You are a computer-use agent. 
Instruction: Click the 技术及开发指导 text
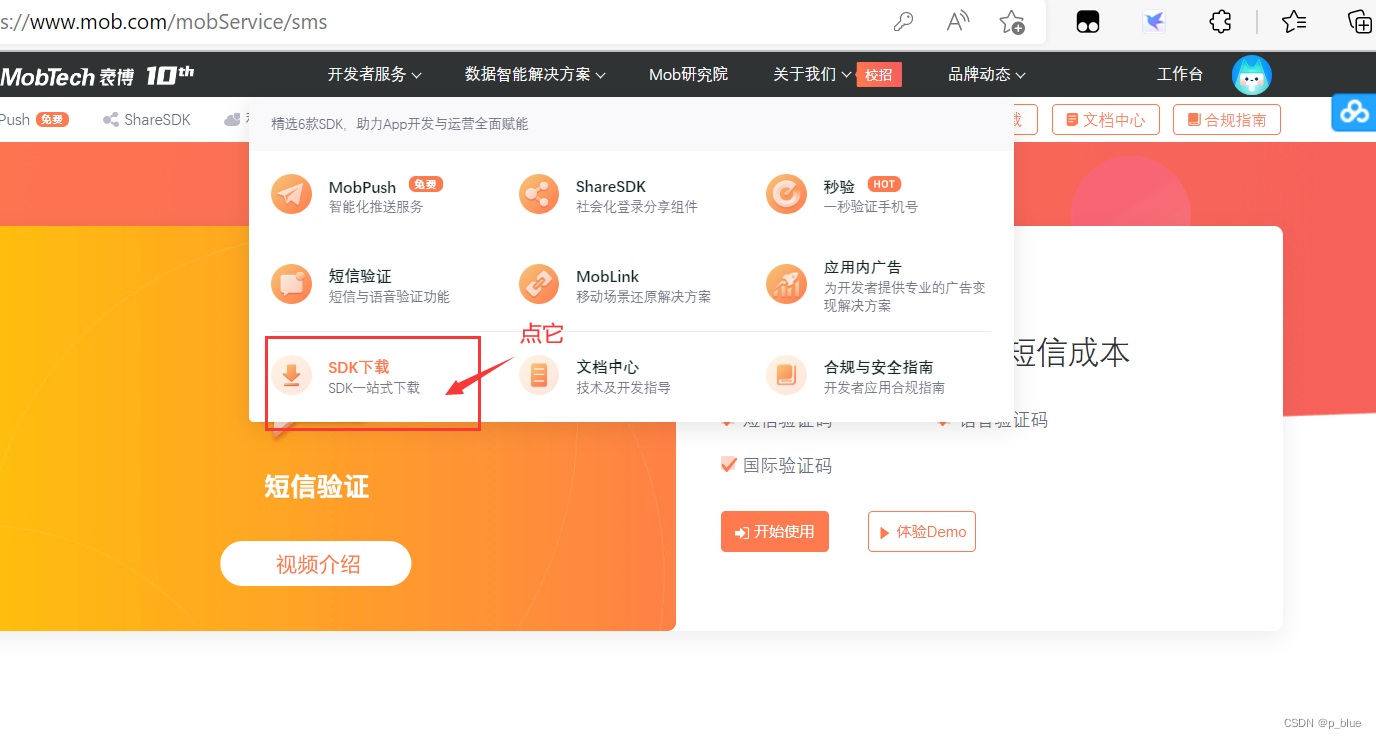tap(623, 388)
